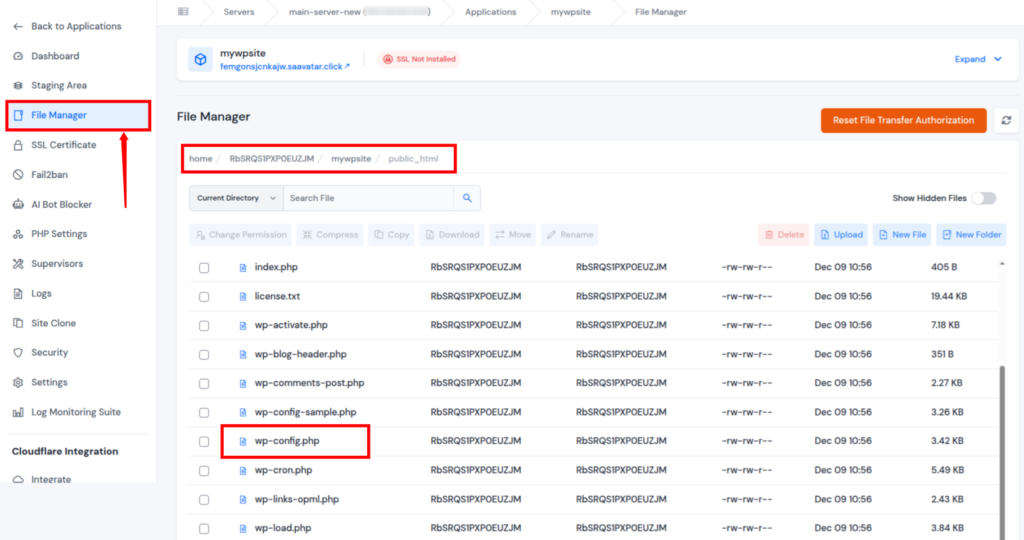Tick the checkbox for wp-links-opml.php

coord(204,500)
